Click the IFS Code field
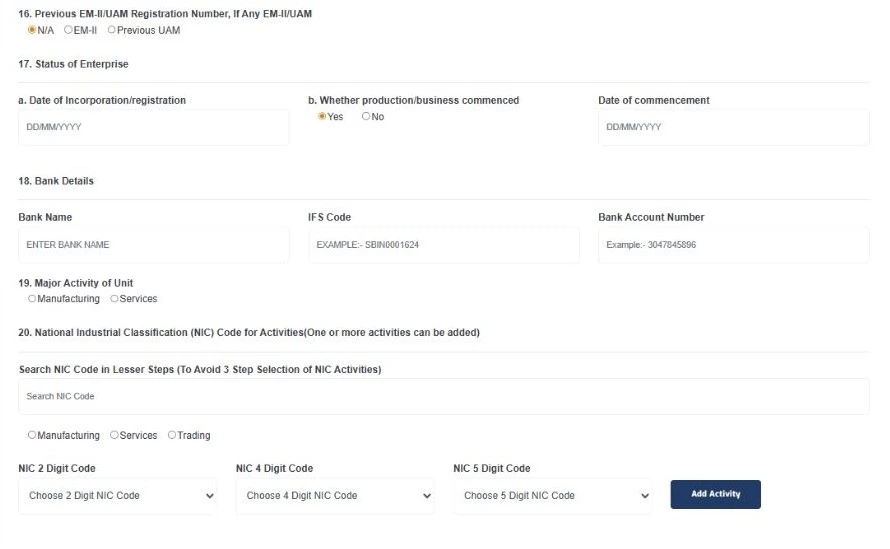 (443, 245)
